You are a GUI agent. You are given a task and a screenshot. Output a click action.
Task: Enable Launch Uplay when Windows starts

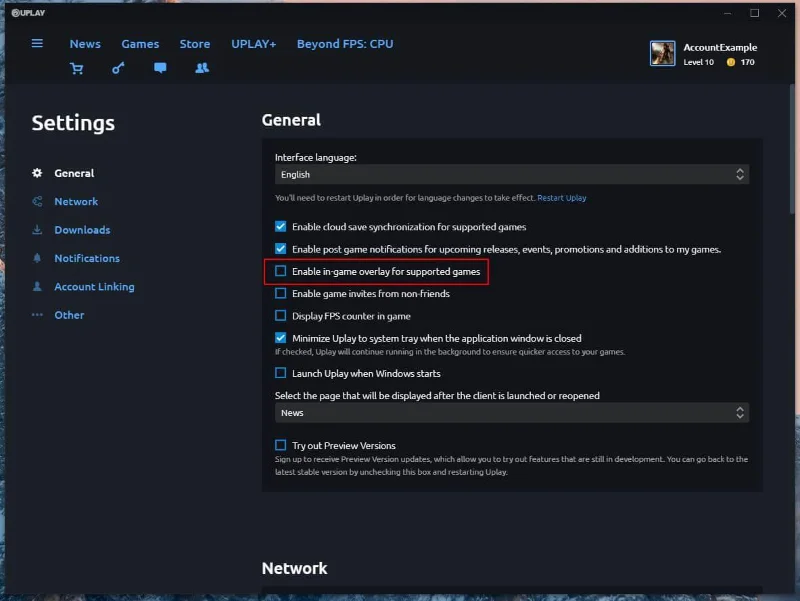coord(281,373)
